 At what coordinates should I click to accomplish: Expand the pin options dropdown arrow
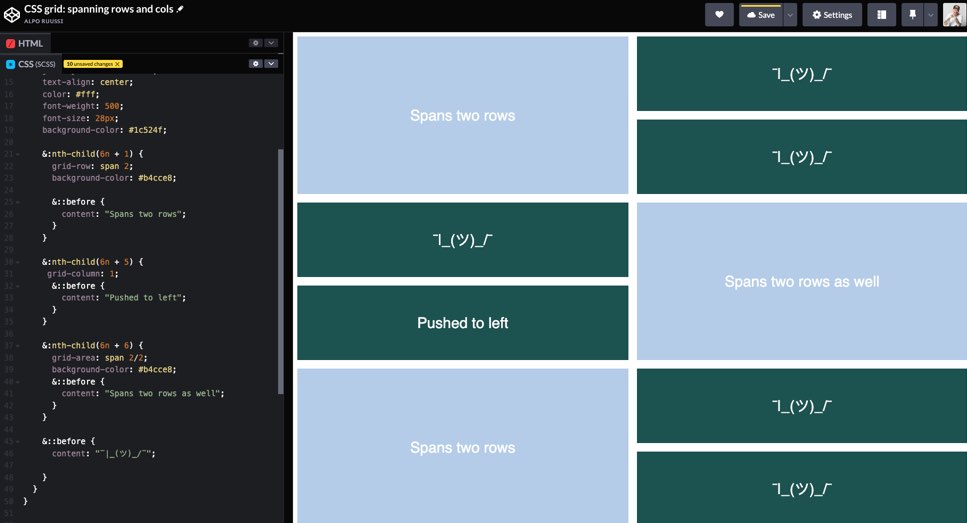point(930,15)
